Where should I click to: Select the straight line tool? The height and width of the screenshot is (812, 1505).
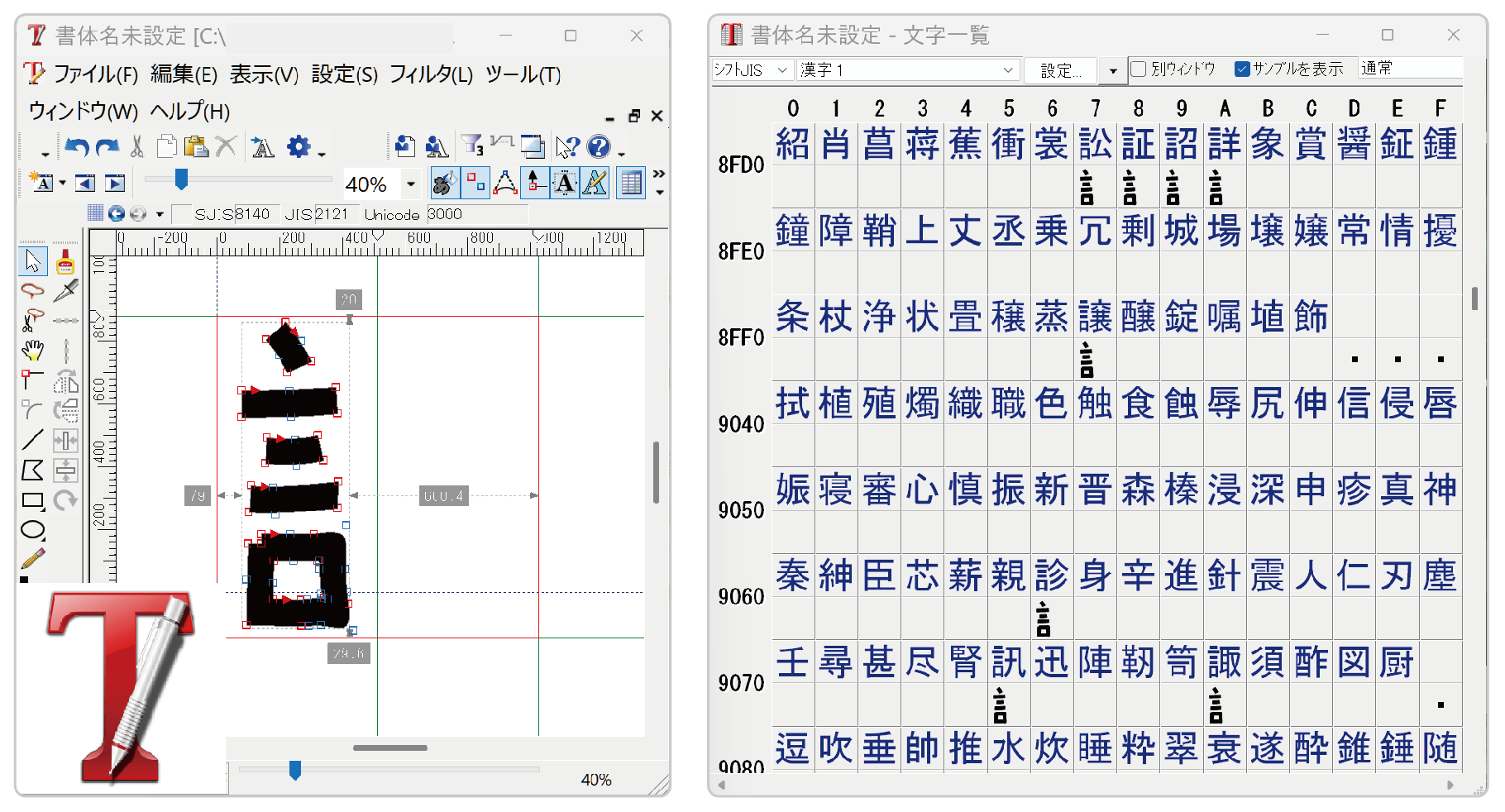[32, 440]
